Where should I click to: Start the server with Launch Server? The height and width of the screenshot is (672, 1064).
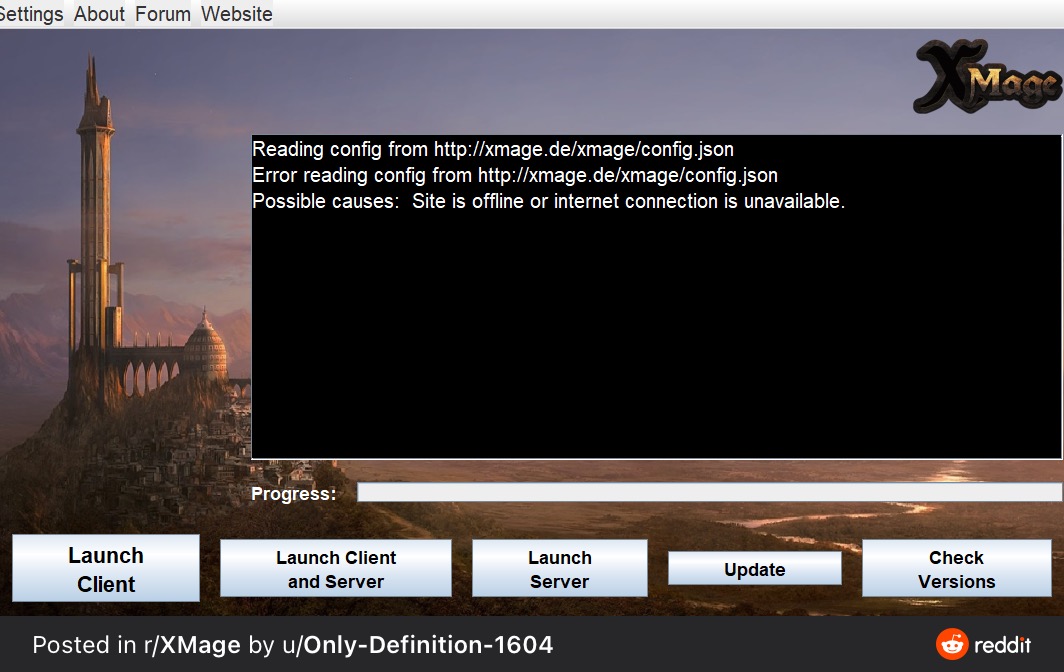click(x=559, y=569)
